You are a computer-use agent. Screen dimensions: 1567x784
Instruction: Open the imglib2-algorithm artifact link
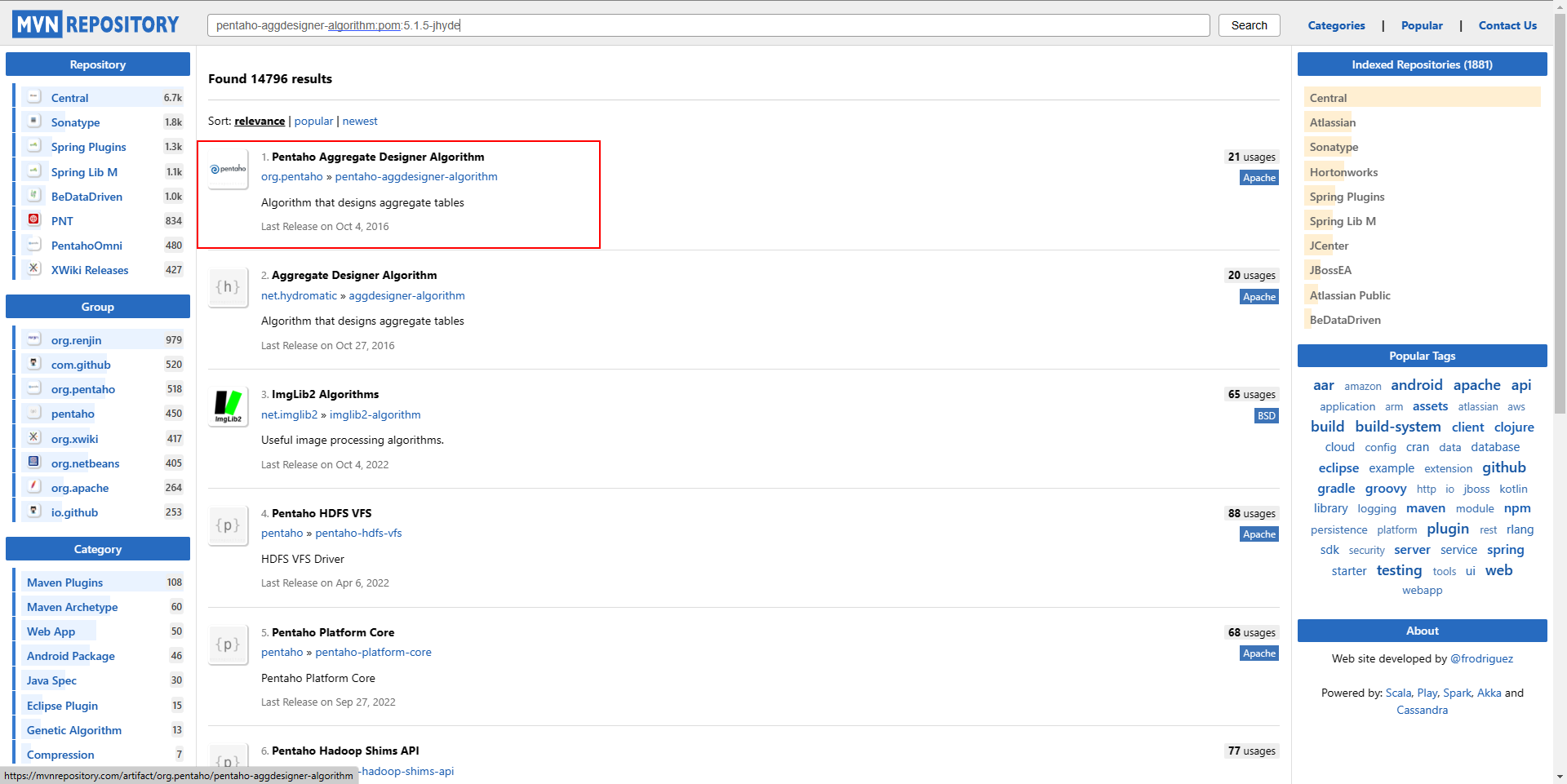(375, 414)
